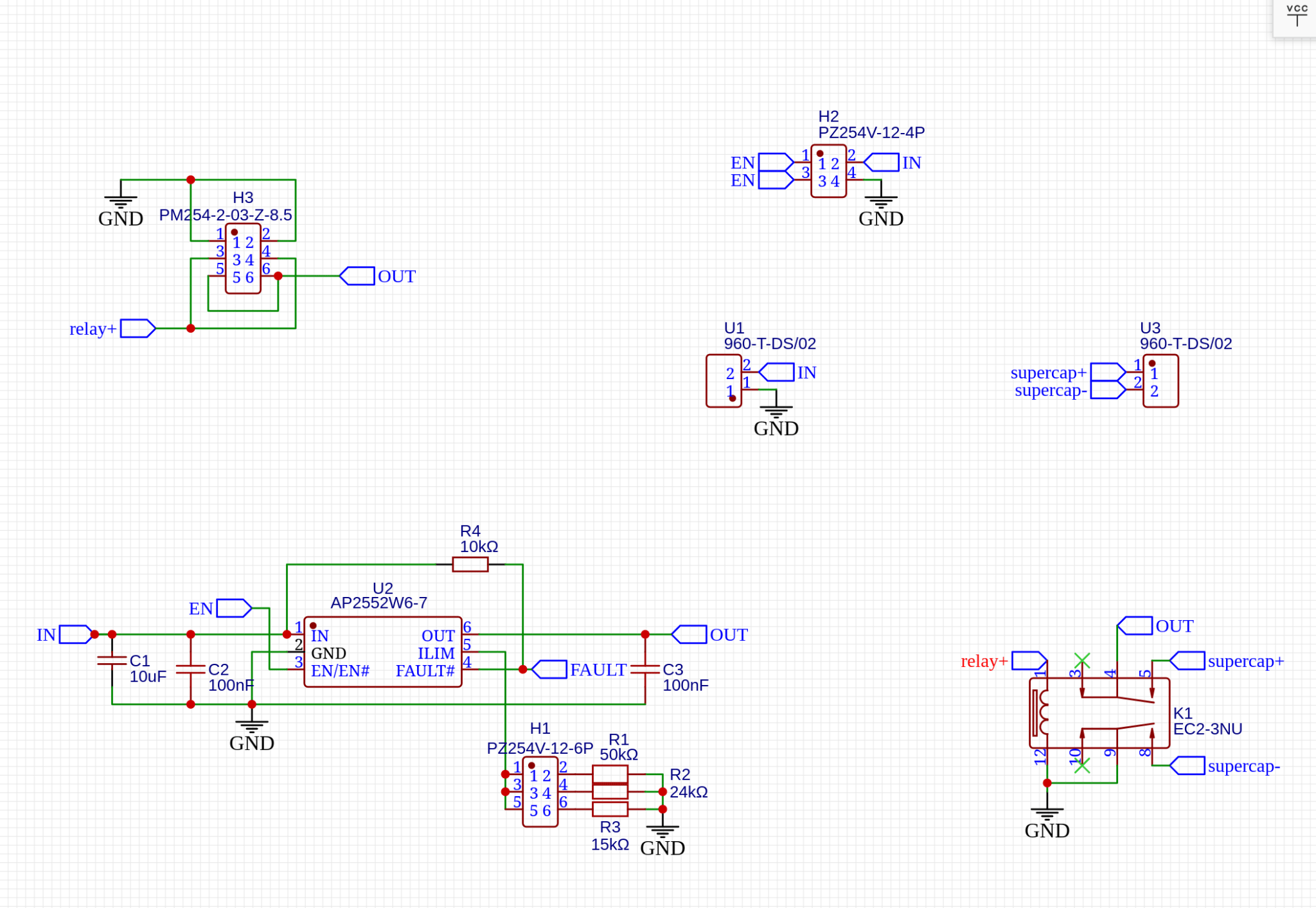Screen dimensions: 1316x908
Task: Select the U3 960-T-DS/02 connector body
Action: [1160, 381]
